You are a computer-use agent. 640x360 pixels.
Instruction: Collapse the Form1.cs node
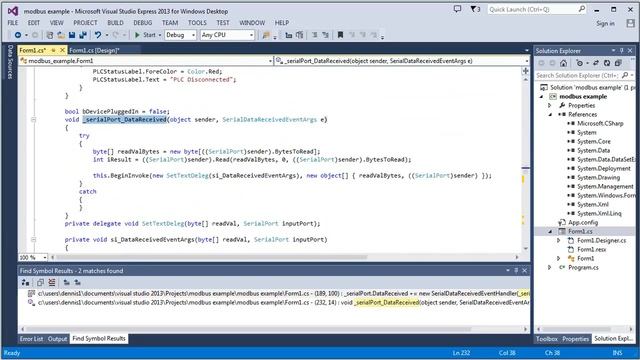(550, 231)
